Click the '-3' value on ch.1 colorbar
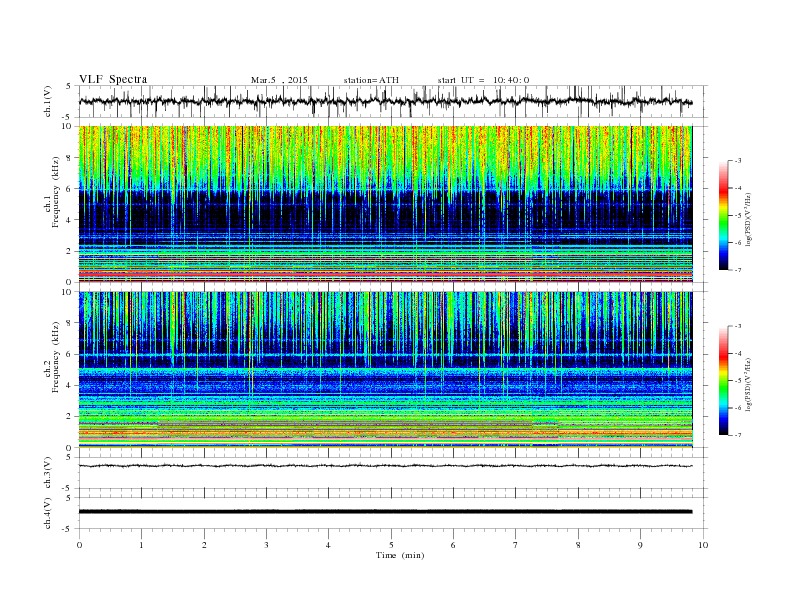 [x=737, y=161]
